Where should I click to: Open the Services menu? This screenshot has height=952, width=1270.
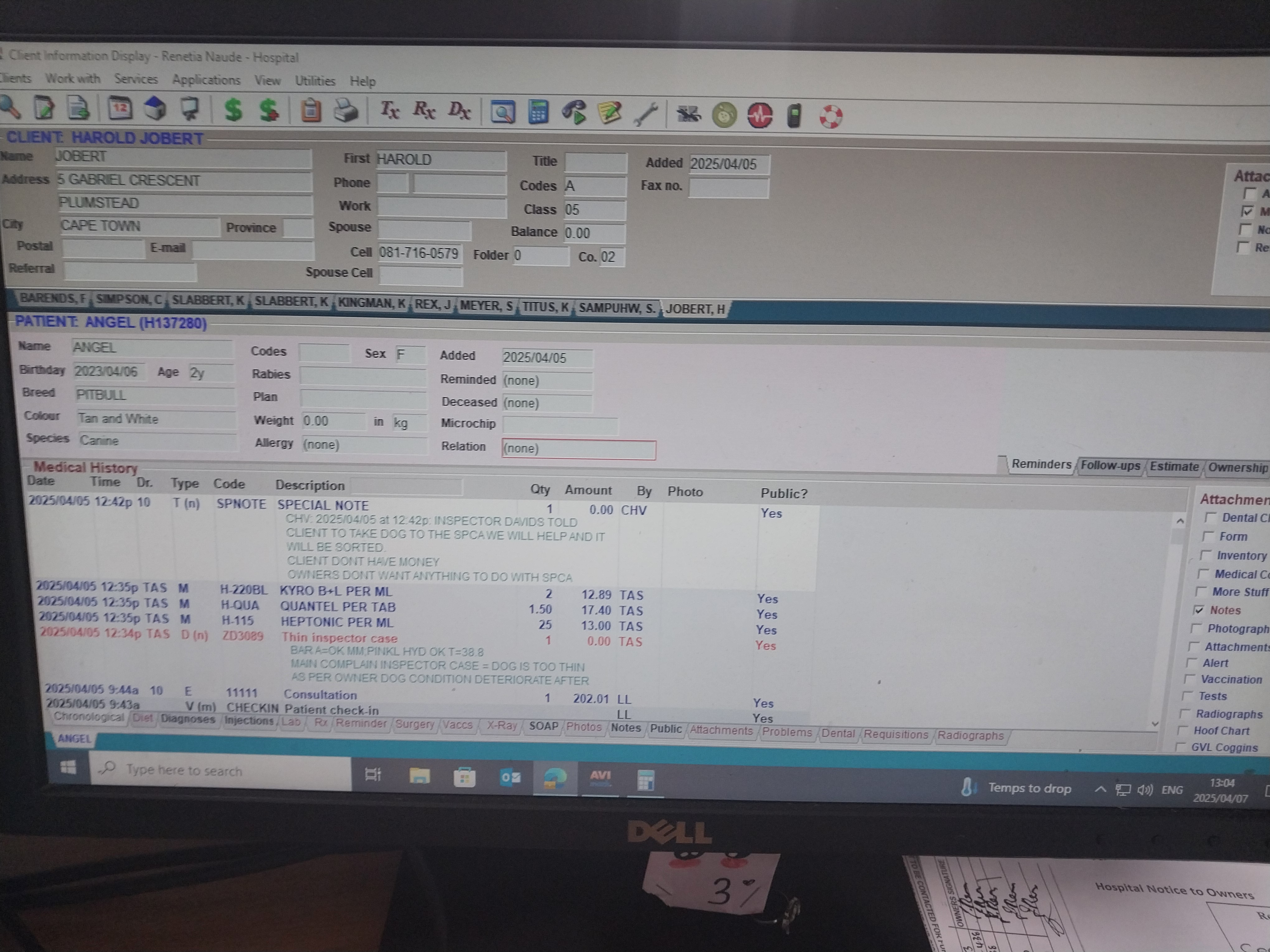tap(135, 79)
